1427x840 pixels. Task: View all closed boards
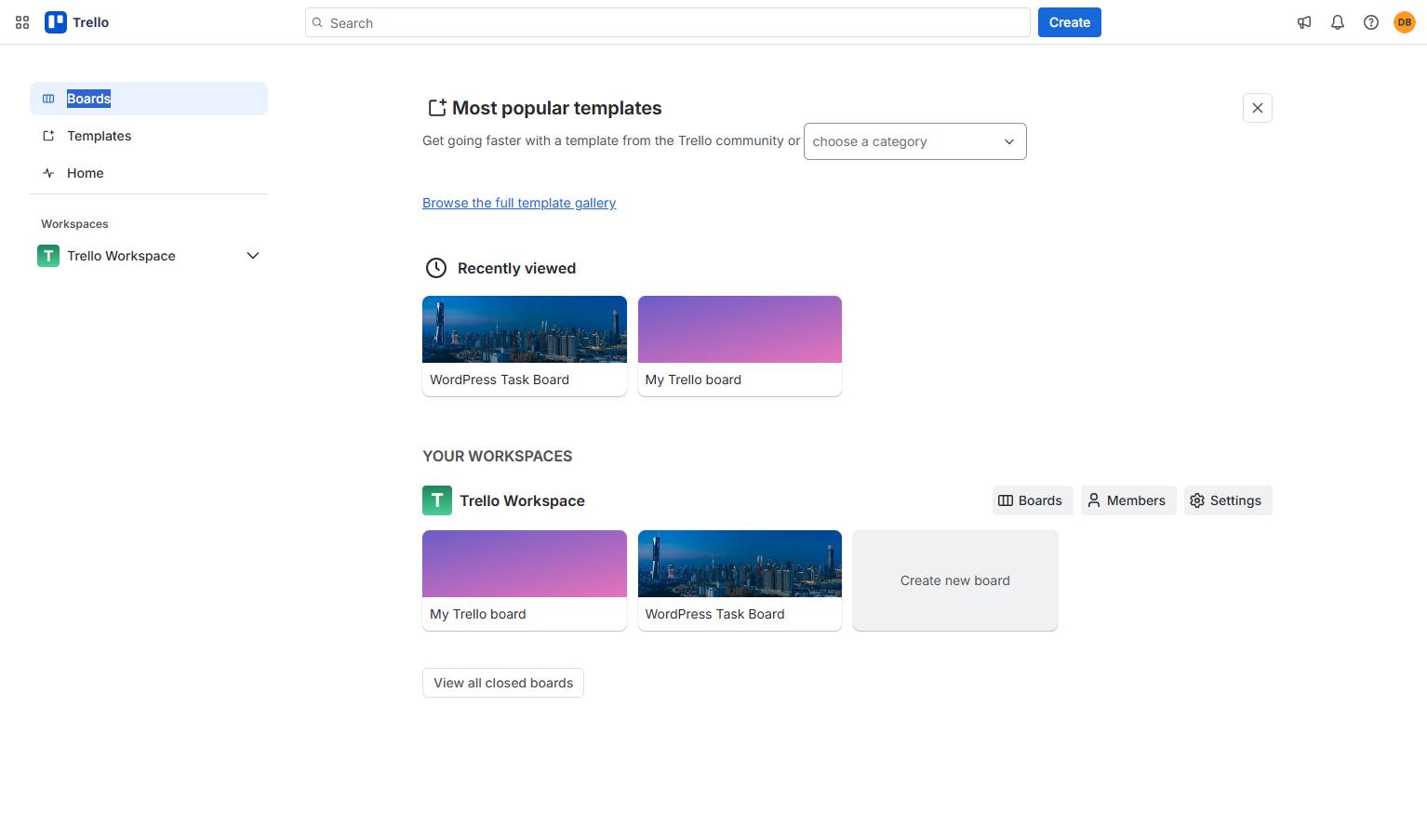click(x=503, y=683)
